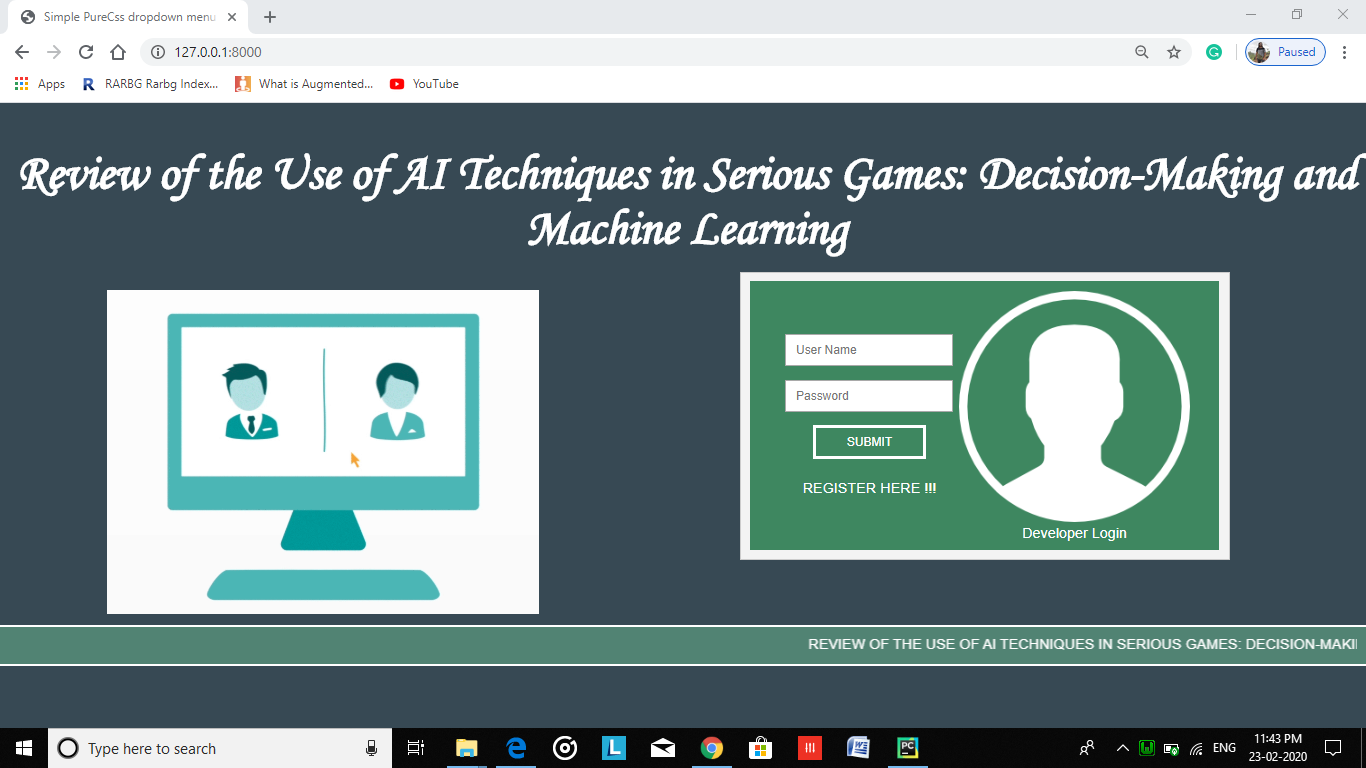Select the Simple PureCss dropdown menu tab
The width and height of the screenshot is (1366, 768).
tap(130, 17)
